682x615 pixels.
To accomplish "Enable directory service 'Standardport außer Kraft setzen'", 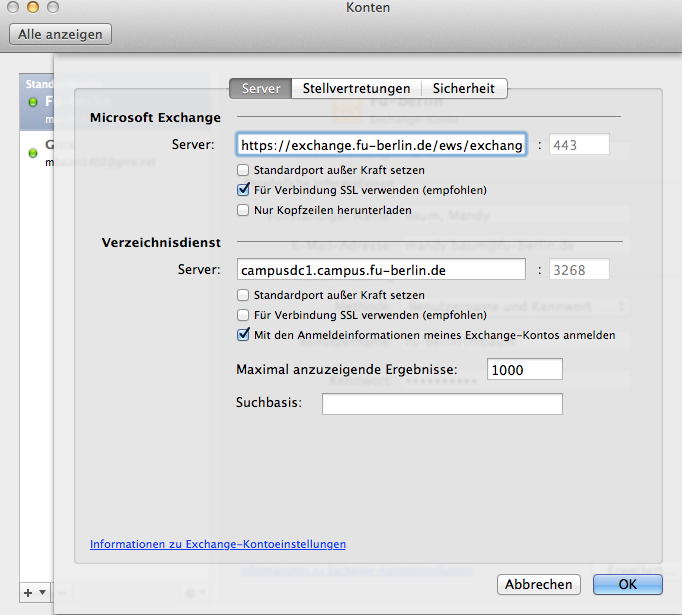I will pos(242,295).
